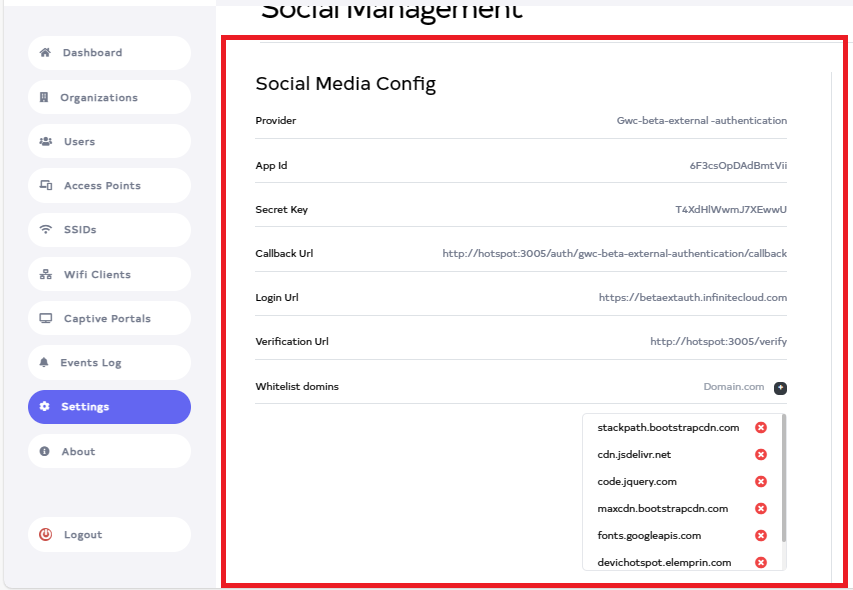Click the plus icon to add whitelist domain
853x590 pixels.
point(780,387)
